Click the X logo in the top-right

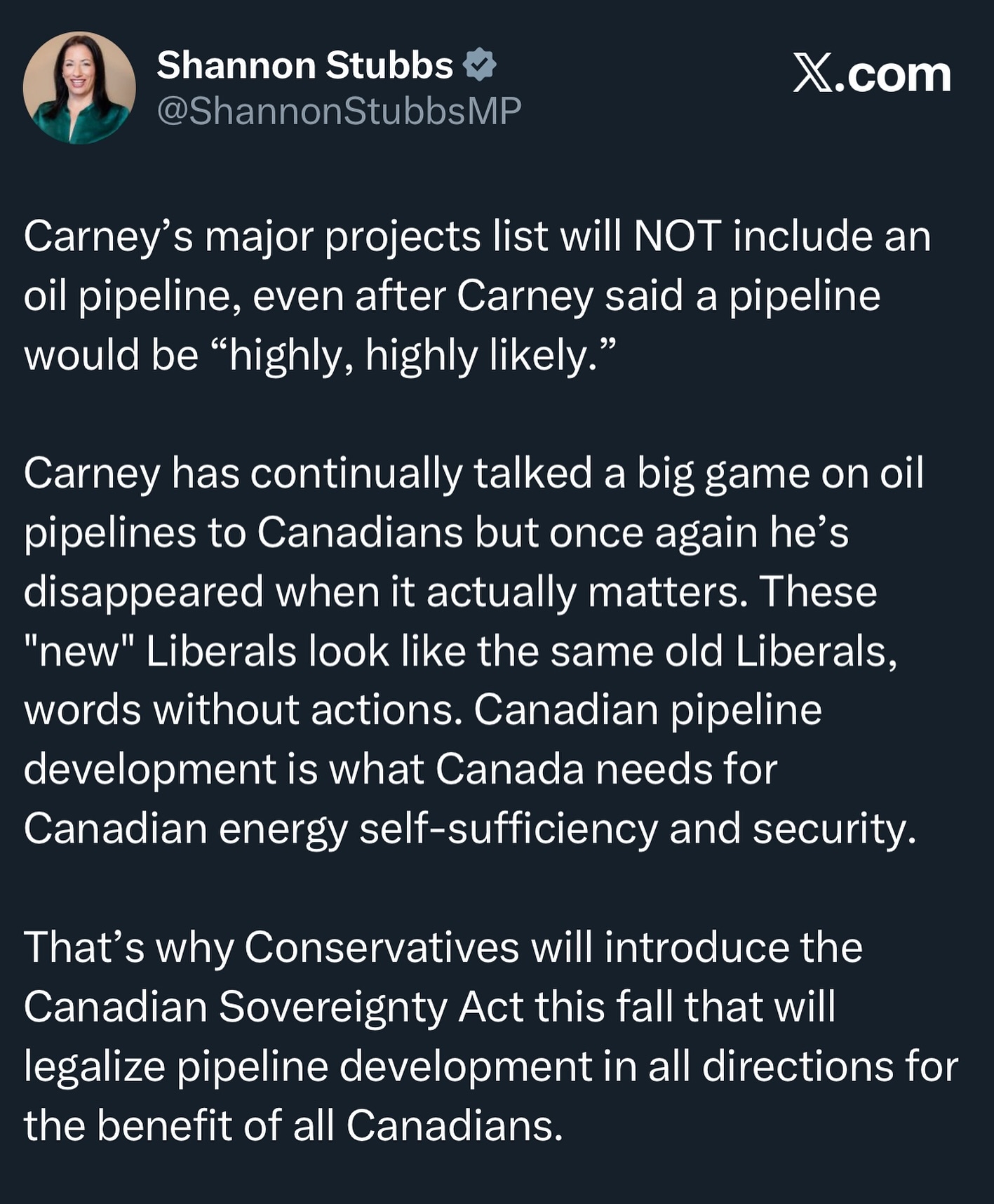tap(813, 74)
